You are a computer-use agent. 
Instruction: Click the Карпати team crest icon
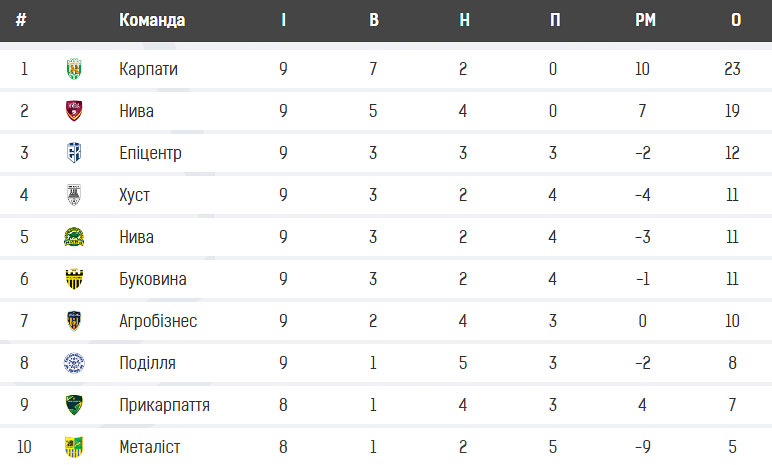74,69
